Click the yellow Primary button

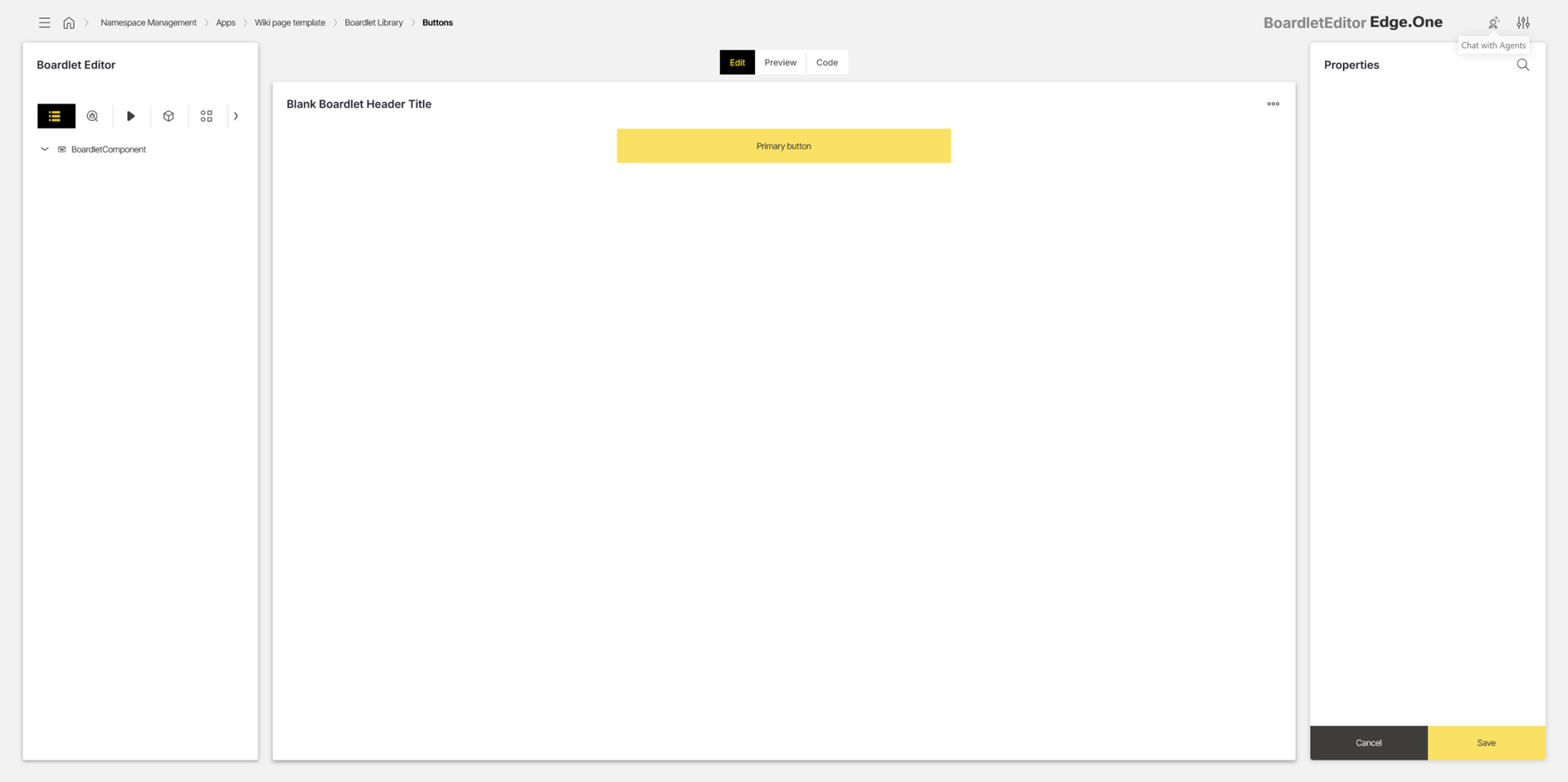(x=783, y=146)
